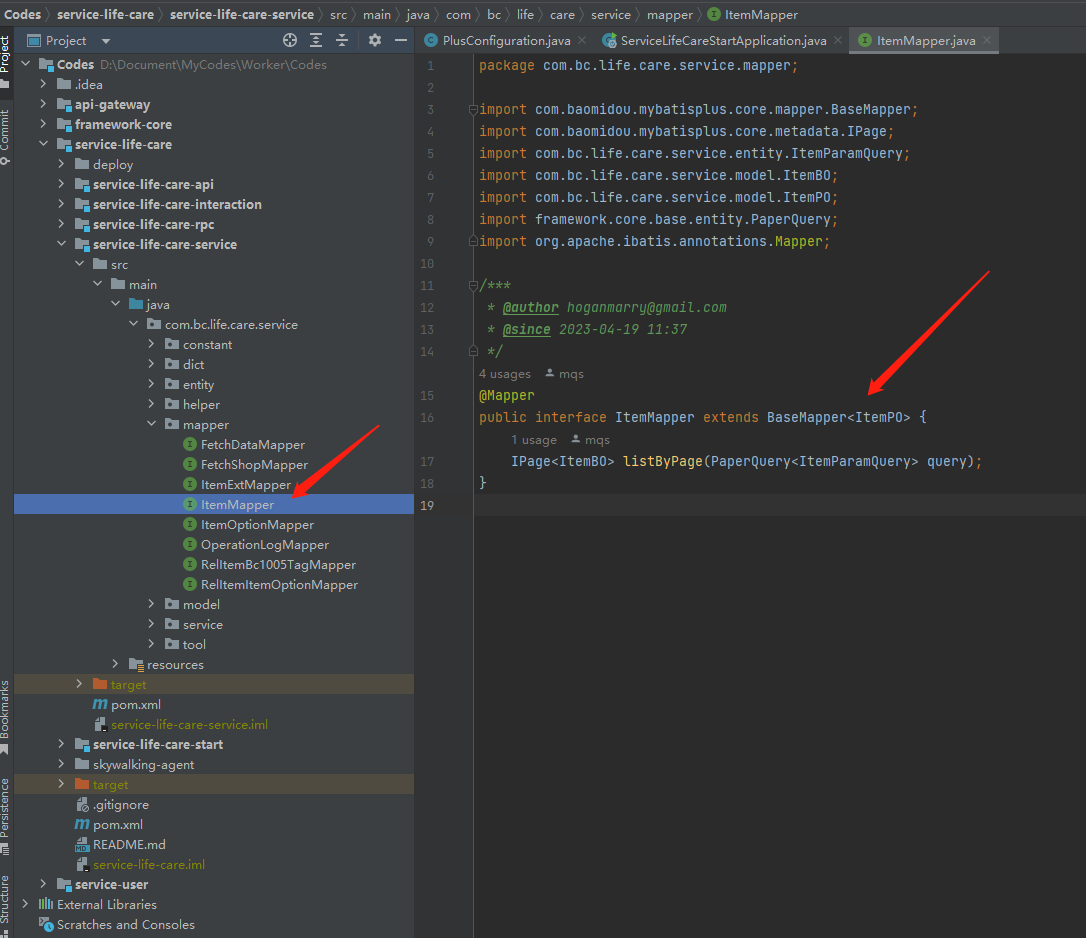Viewport: 1086px width, 938px height.
Task: Fold the import block at line 3
Action: point(473,109)
